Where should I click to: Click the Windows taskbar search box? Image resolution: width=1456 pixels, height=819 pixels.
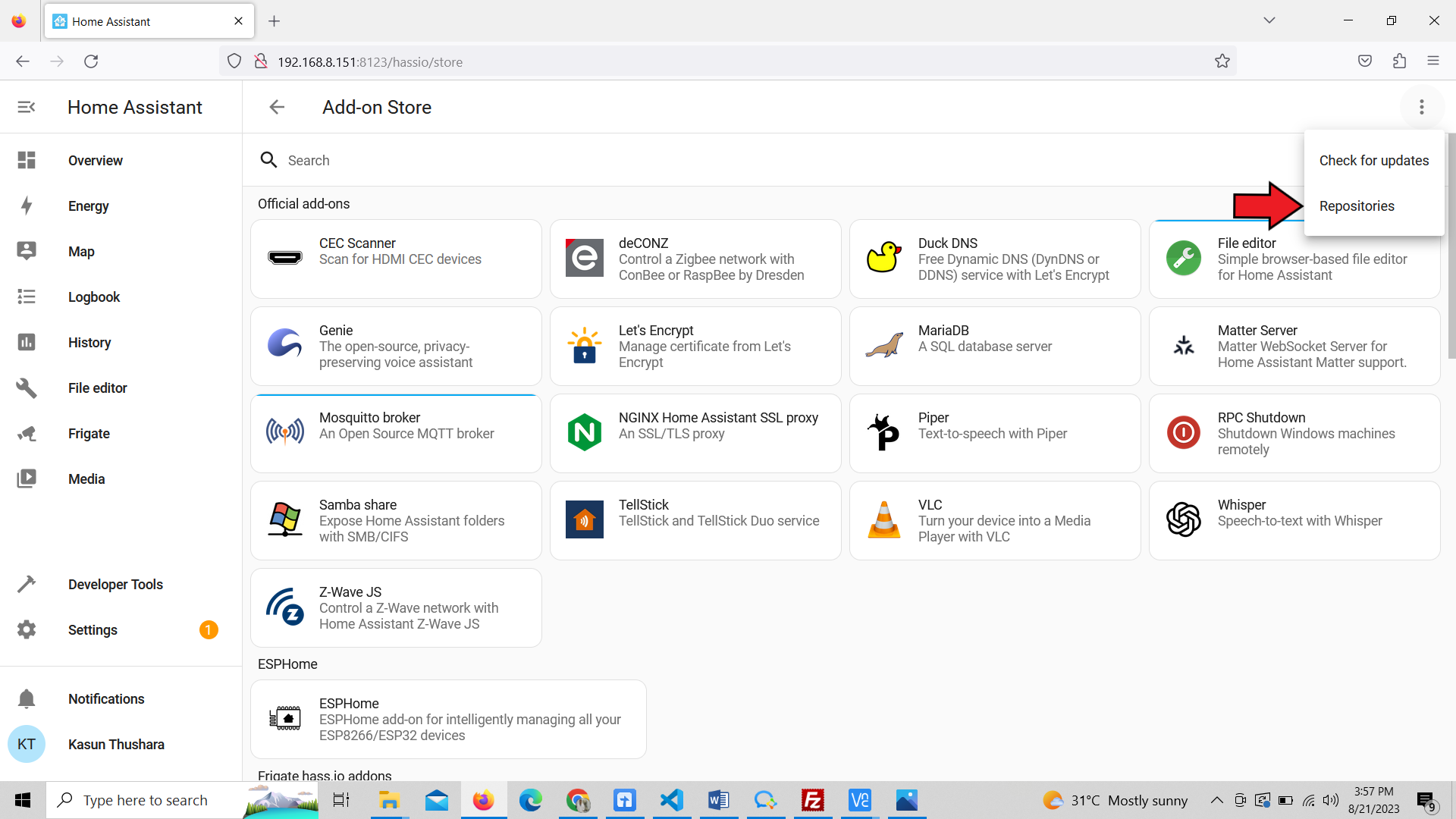pyautogui.click(x=182, y=800)
